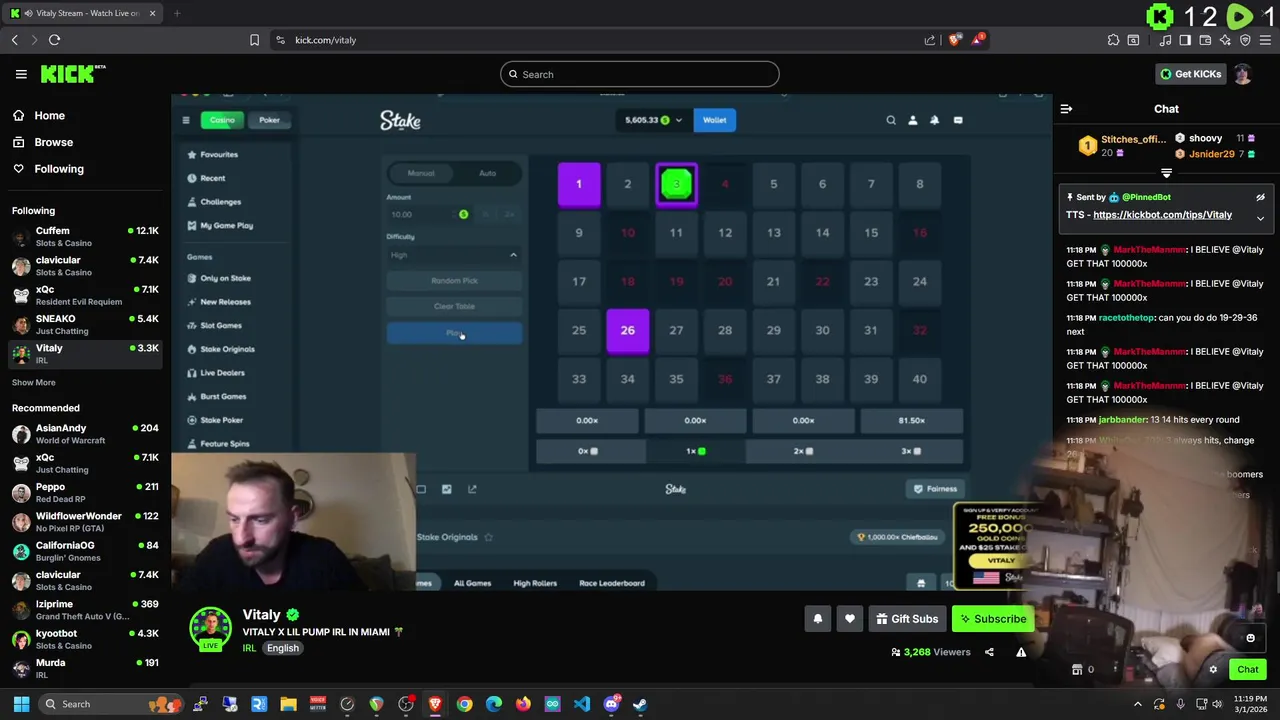The height and width of the screenshot is (720, 1280).
Task: Open the Stake balance currency dropdown
Action: 655,120
